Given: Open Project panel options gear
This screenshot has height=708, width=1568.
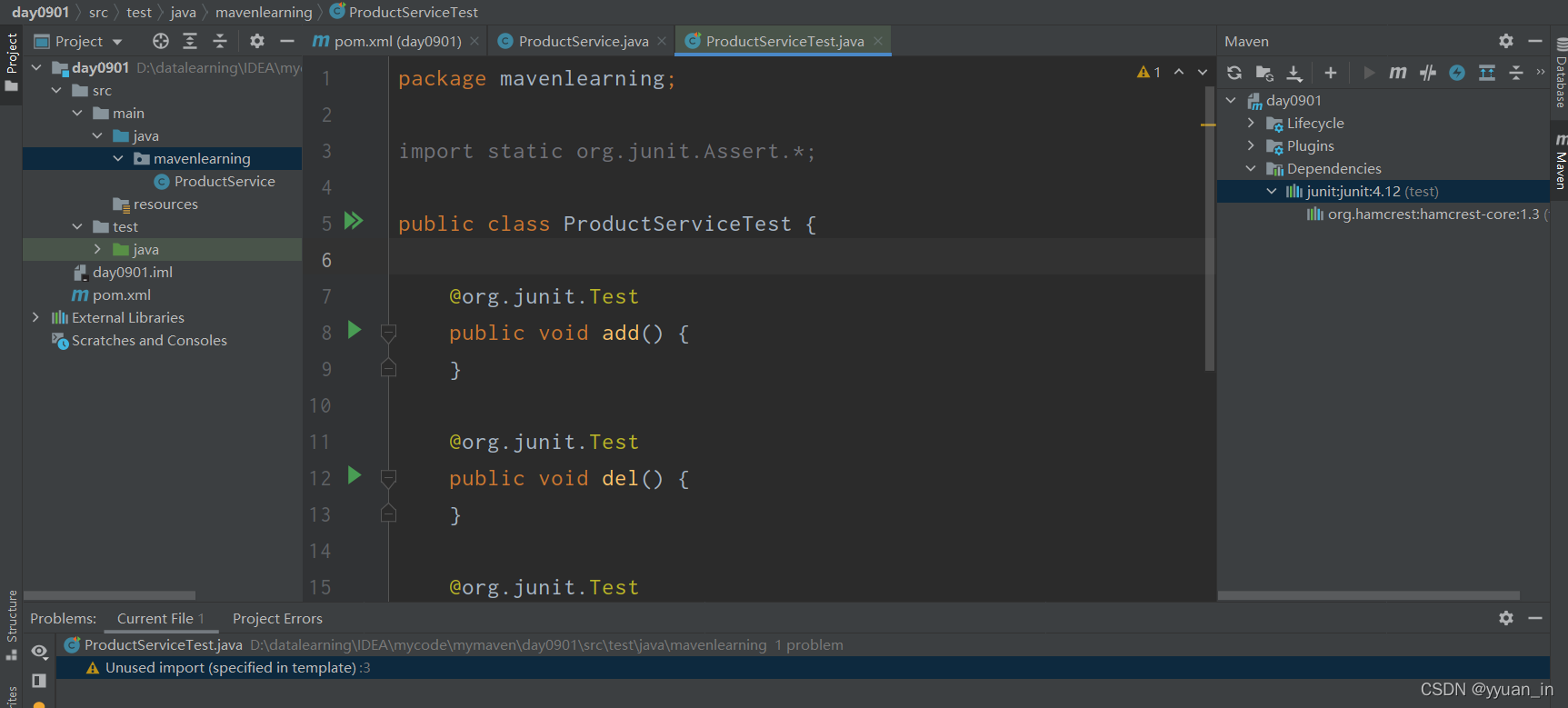Looking at the screenshot, I should (257, 41).
